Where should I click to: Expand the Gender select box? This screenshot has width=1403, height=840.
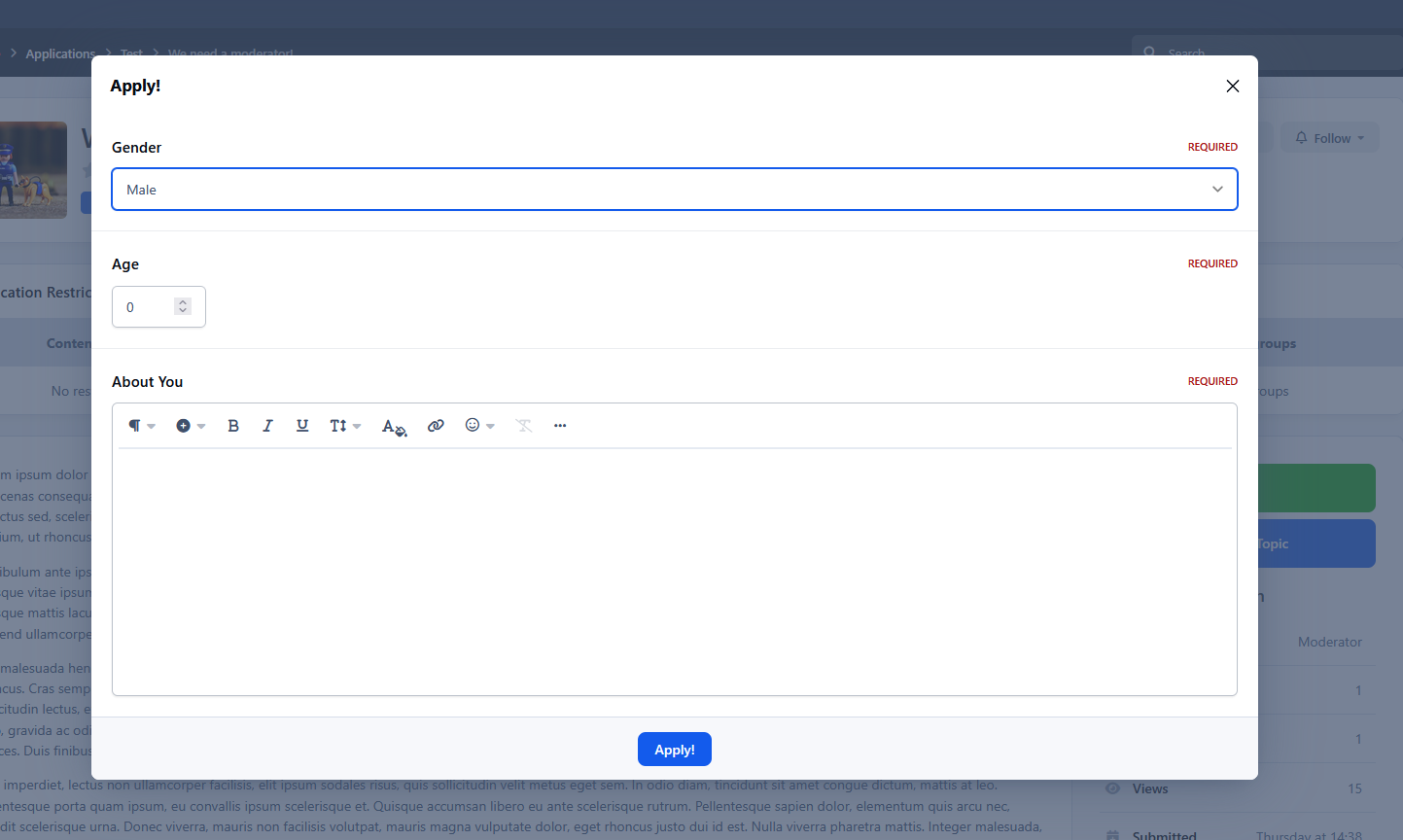pos(674,190)
